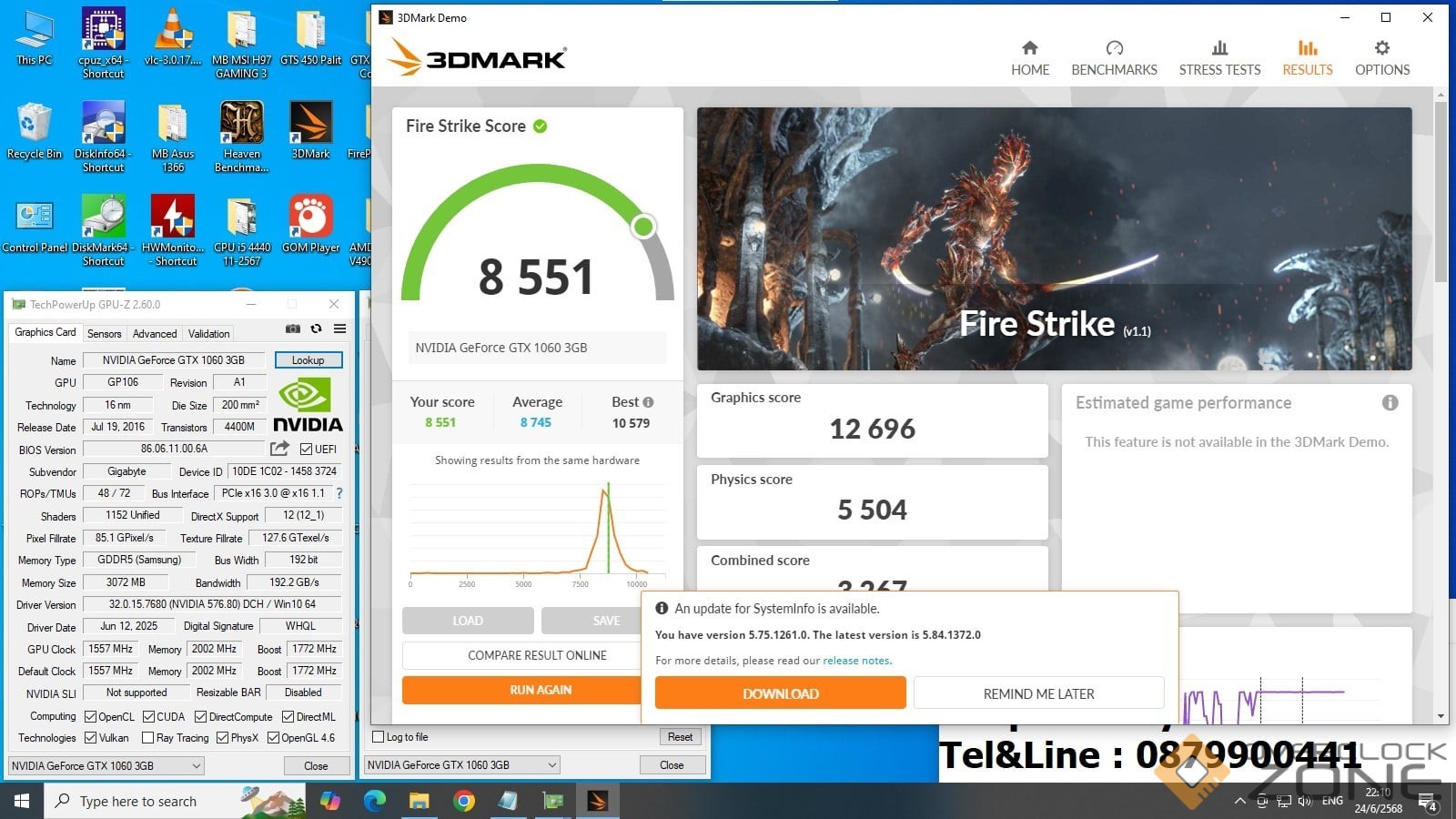Open the GPU selector dropdown in GPU-Z
Image resolution: width=1456 pixels, height=819 pixels.
pyautogui.click(x=106, y=766)
